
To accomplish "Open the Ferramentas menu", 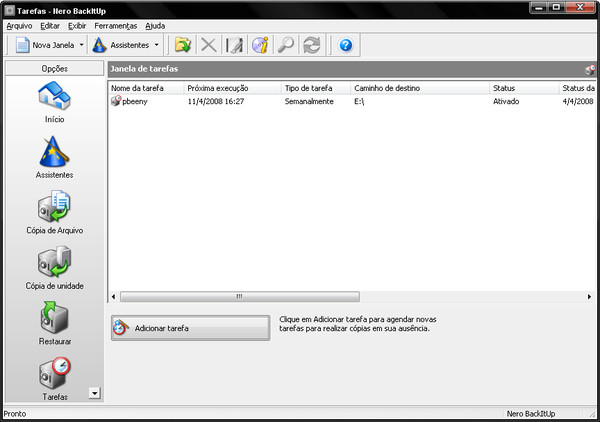I will [116, 26].
